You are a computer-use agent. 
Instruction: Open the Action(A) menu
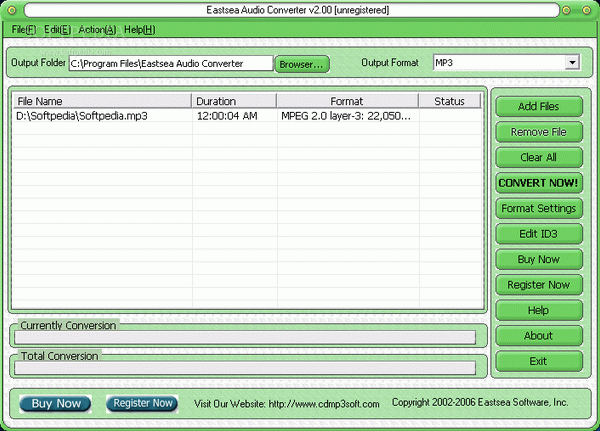pos(97,30)
